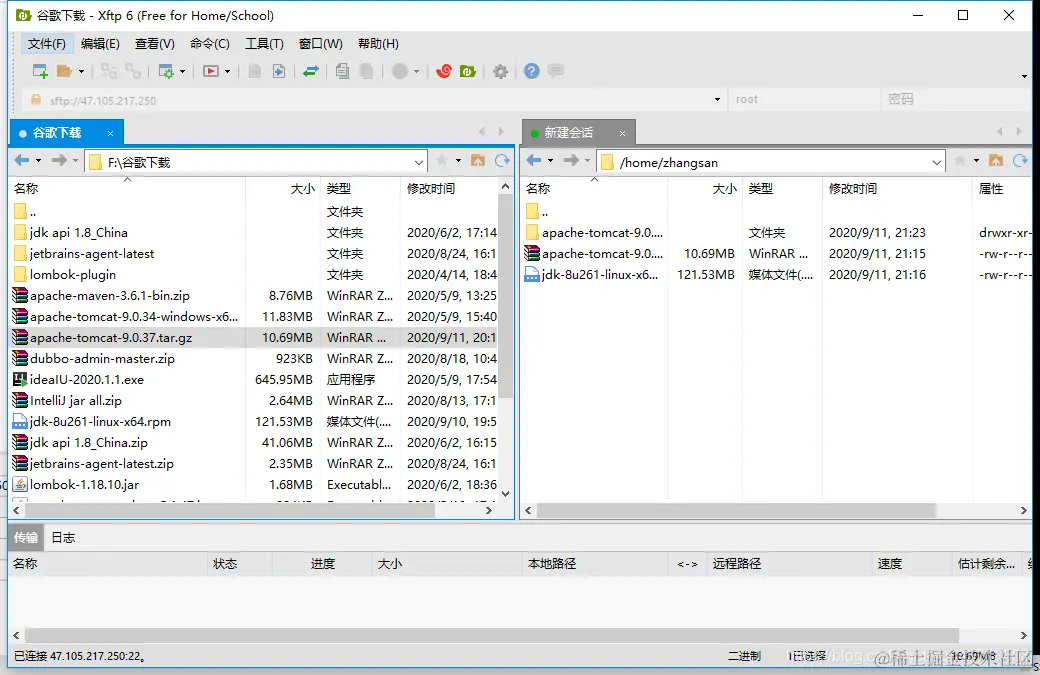Screen dimensions: 1040x675
Task: Open help via blue question icon
Action: tap(531, 71)
